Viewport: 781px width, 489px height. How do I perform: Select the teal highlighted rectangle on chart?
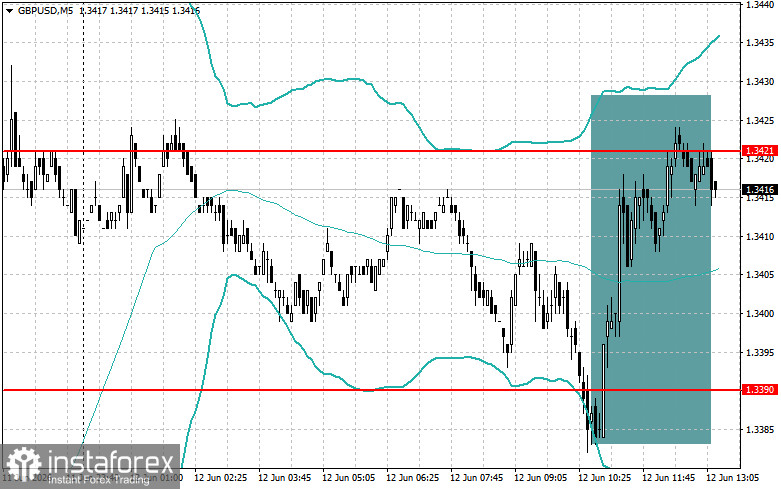point(651,269)
